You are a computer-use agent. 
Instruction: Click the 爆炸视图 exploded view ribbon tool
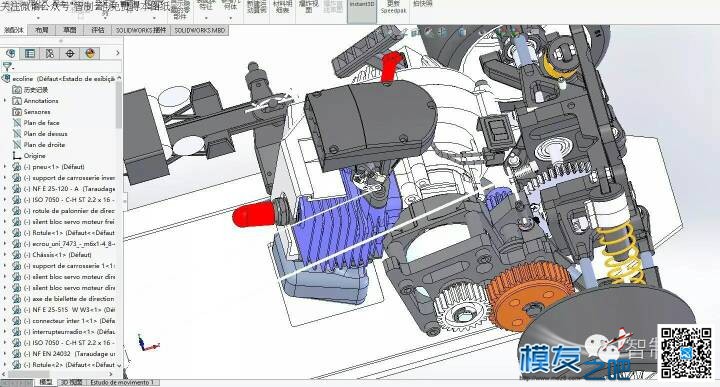pyautogui.click(x=308, y=6)
